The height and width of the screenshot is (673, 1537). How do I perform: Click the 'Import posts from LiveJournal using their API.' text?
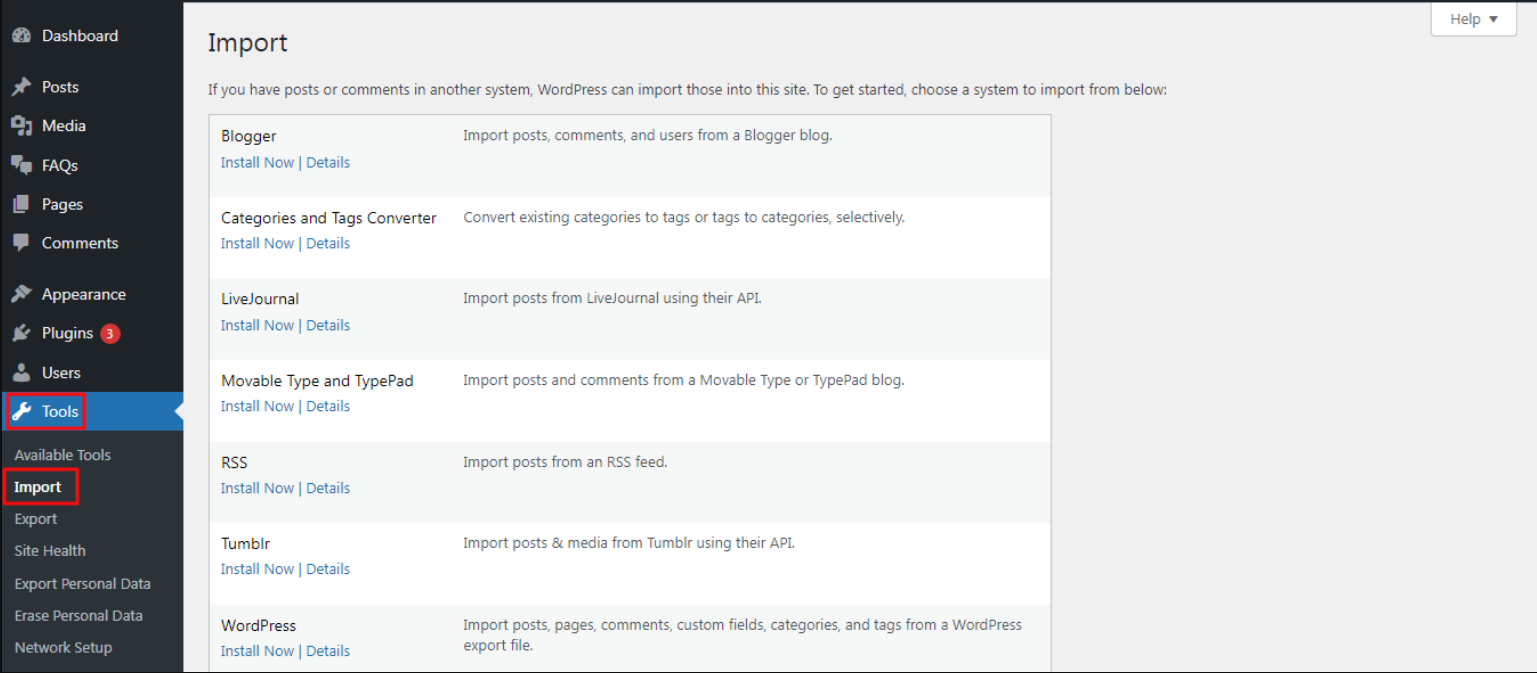click(612, 298)
